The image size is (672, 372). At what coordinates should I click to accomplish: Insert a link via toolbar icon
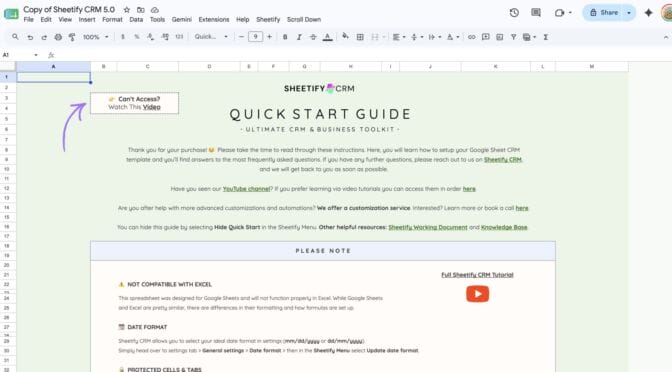(471, 37)
